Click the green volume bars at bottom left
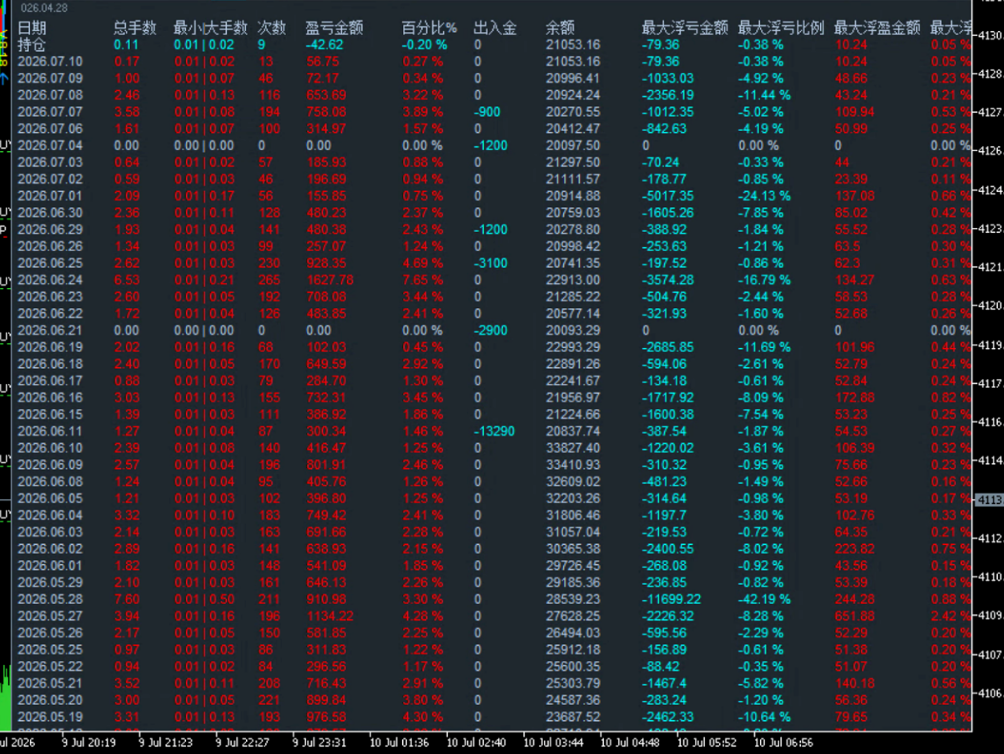 pyautogui.click(x=6, y=698)
